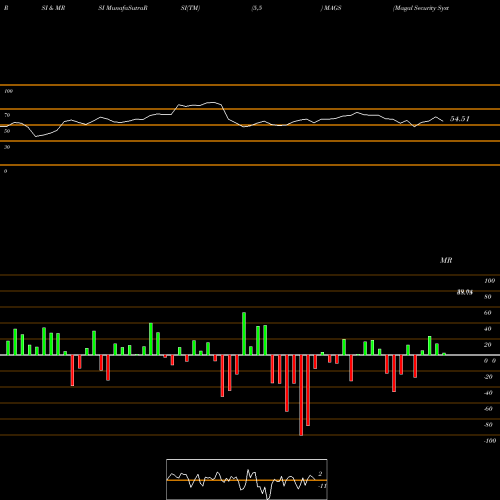Click the 30 level label on RSI panel

pos(7,147)
